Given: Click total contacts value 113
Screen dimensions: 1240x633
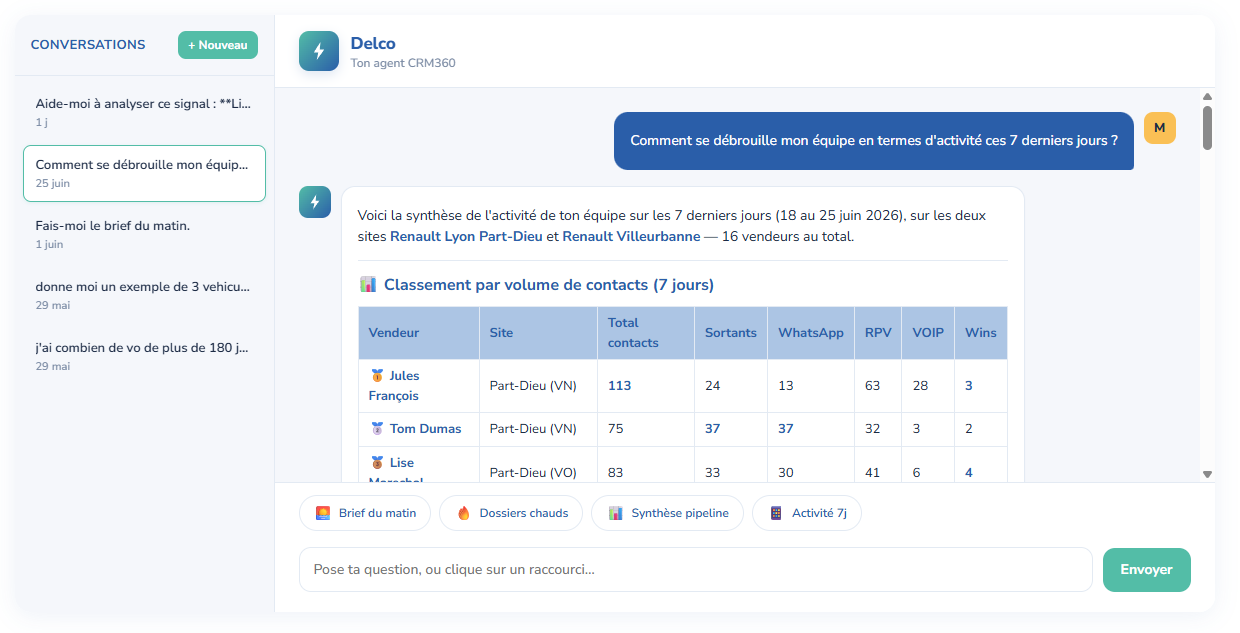Looking at the screenshot, I should point(620,386).
